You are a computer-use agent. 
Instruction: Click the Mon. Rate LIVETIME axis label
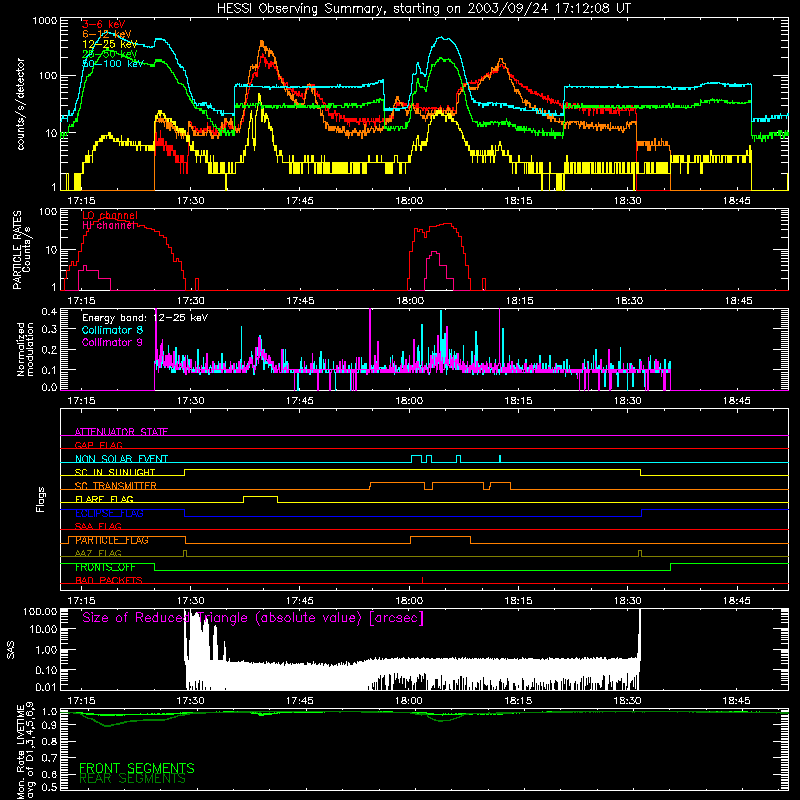[x=25, y=751]
